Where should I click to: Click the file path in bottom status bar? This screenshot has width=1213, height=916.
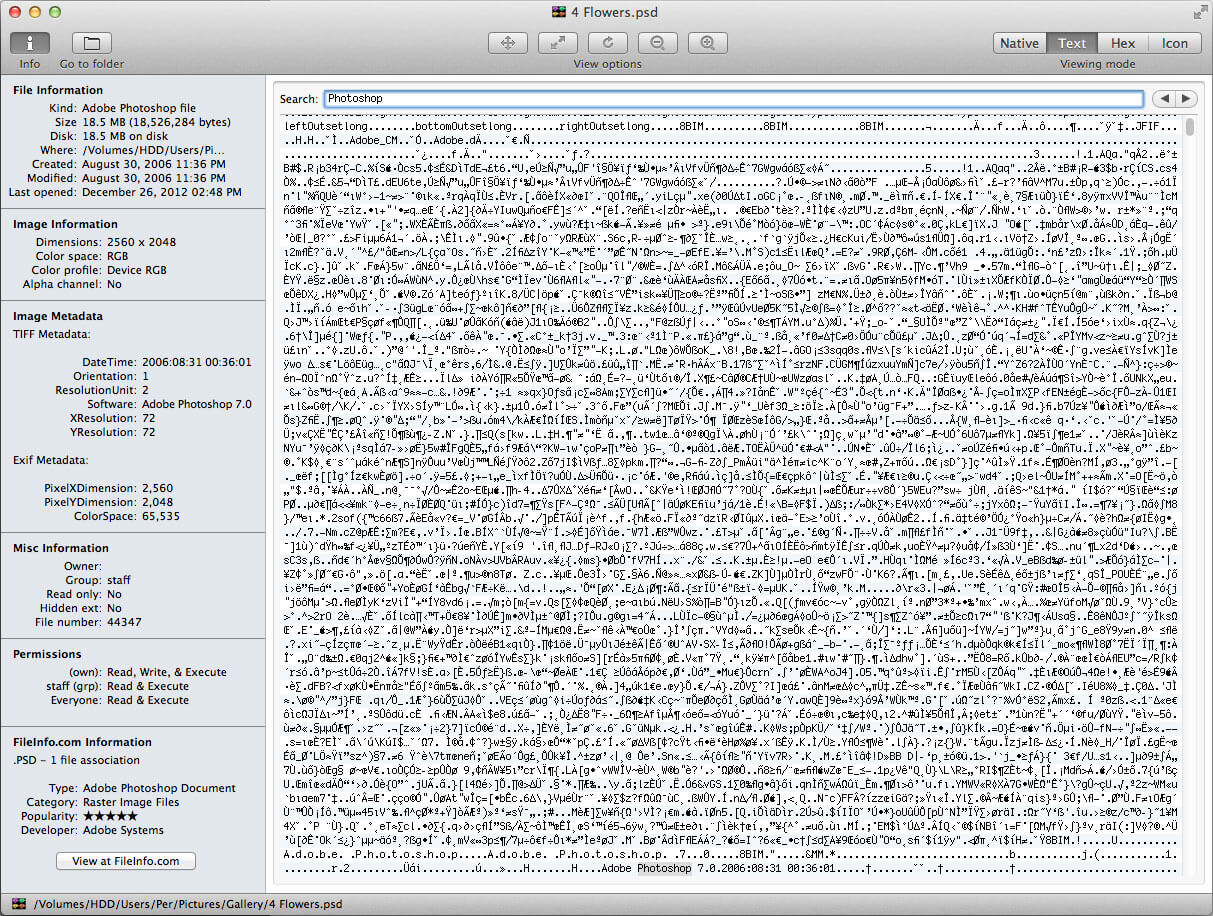click(x=188, y=904)
